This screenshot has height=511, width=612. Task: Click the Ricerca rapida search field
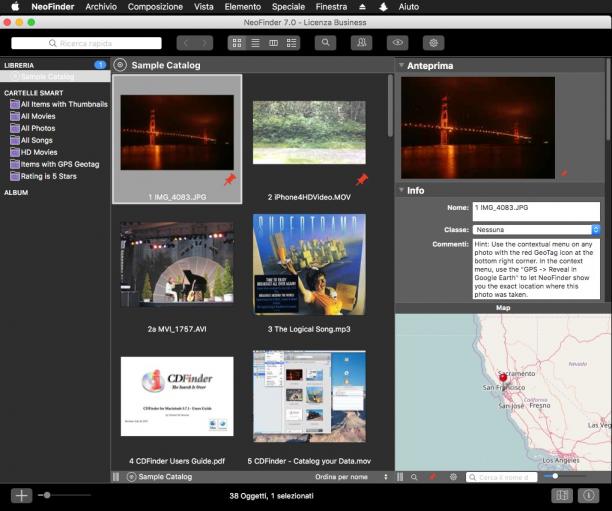coord(86,43)
